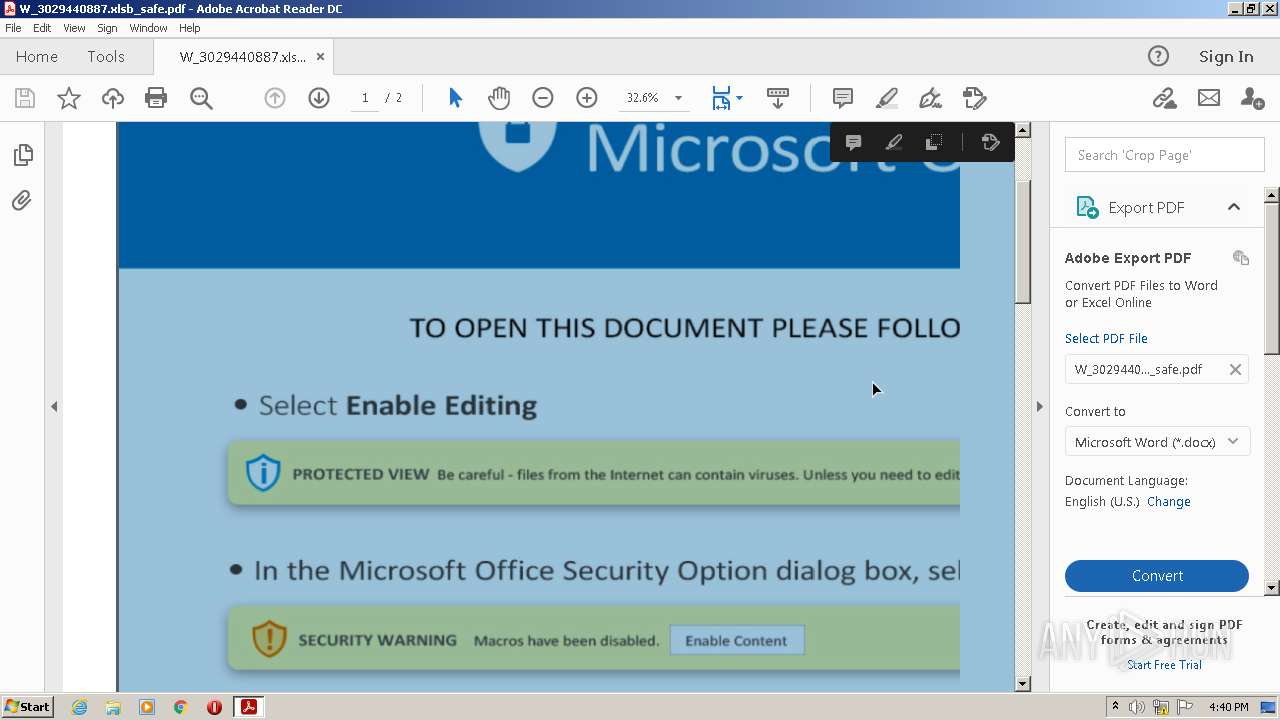Click the document vertical scrollbar thumb
Image resolution: width=1280 pixels, height=720 pixels.
pos(1022,243)
